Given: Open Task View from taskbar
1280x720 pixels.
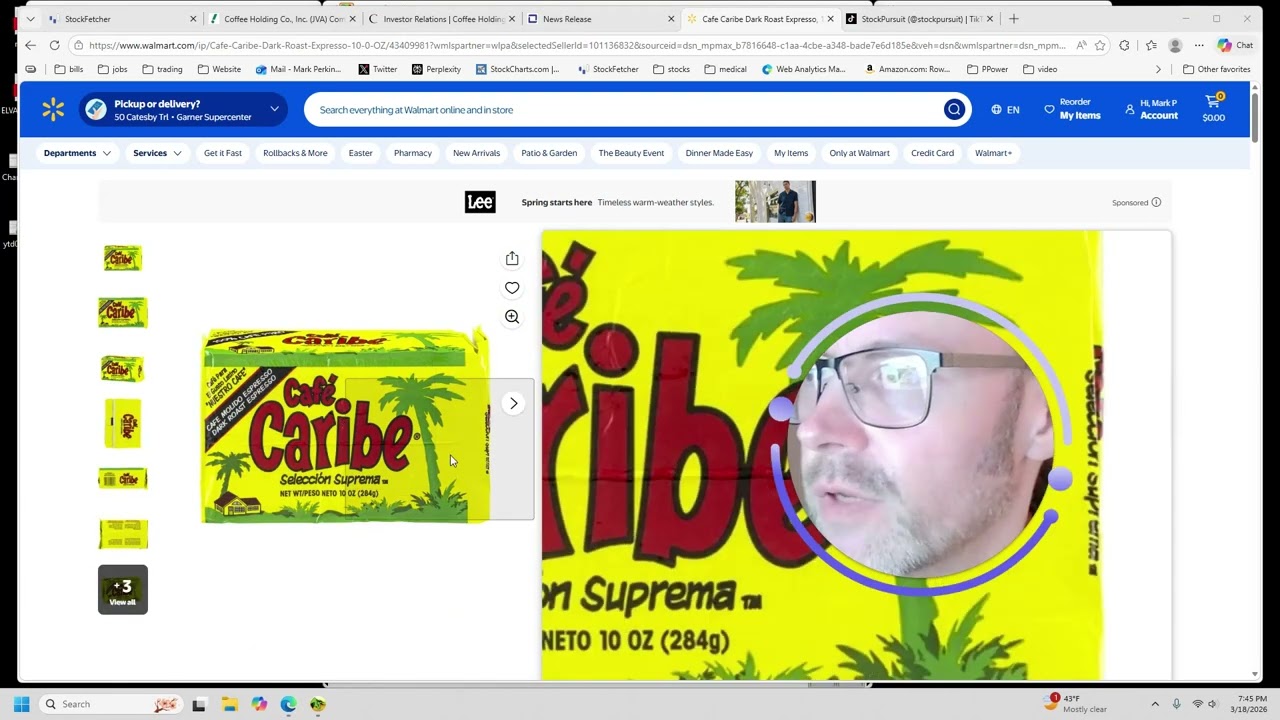Looking at the screenshot, I should [x=199, y=704].
